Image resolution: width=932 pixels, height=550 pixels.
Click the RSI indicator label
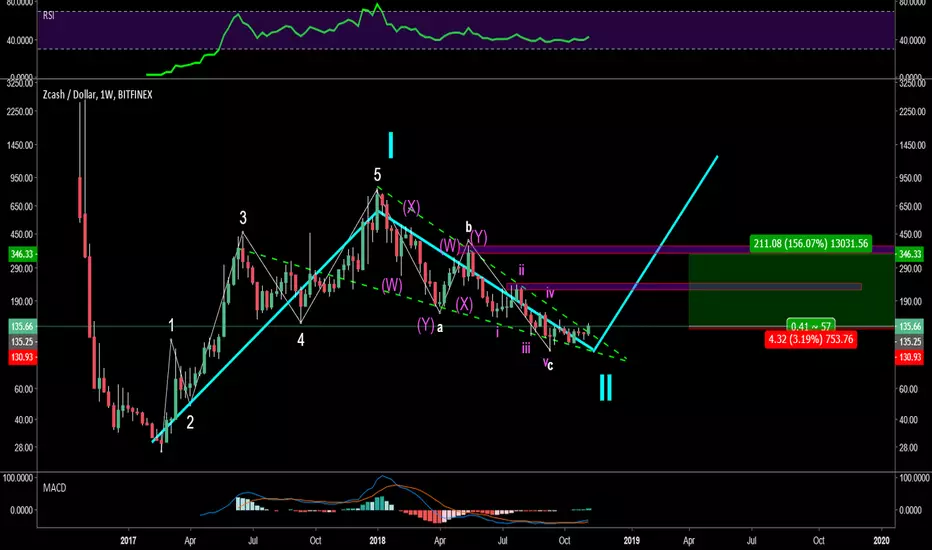(x=49, y=15)
